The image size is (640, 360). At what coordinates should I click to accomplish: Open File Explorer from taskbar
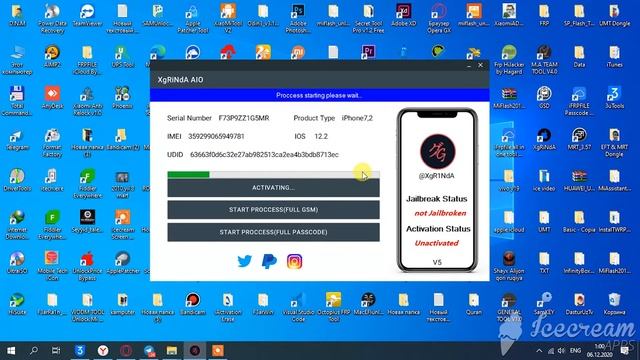pos(172,351)
